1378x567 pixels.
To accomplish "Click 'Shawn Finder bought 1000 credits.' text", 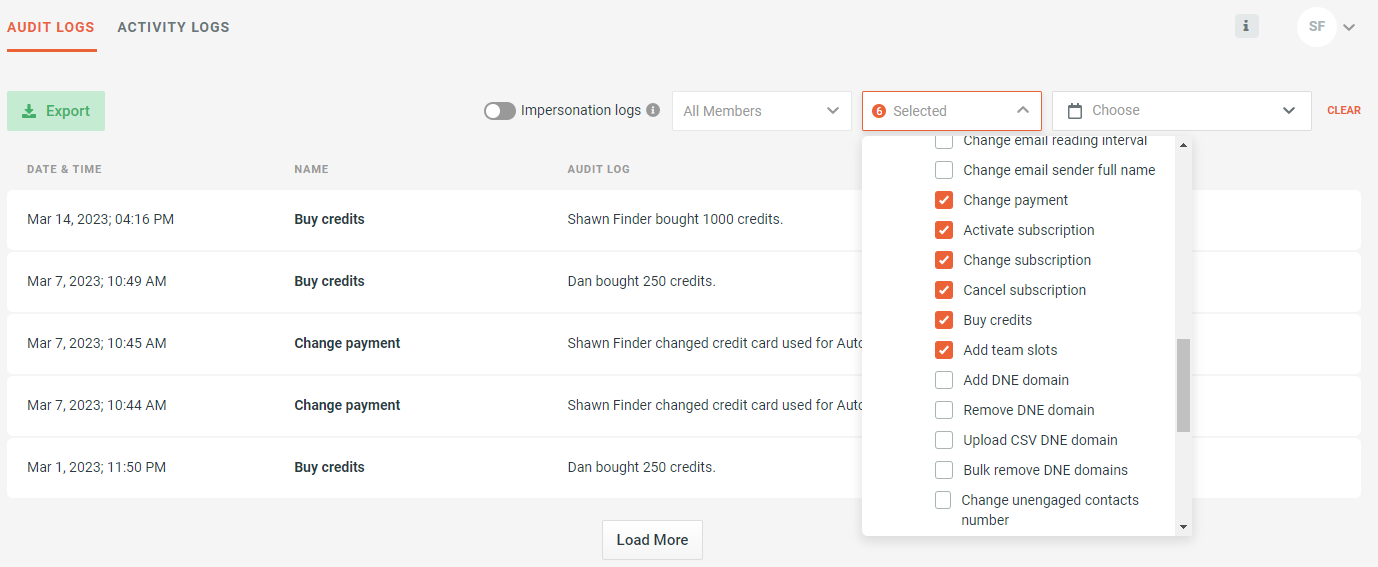I will point(675,219).
